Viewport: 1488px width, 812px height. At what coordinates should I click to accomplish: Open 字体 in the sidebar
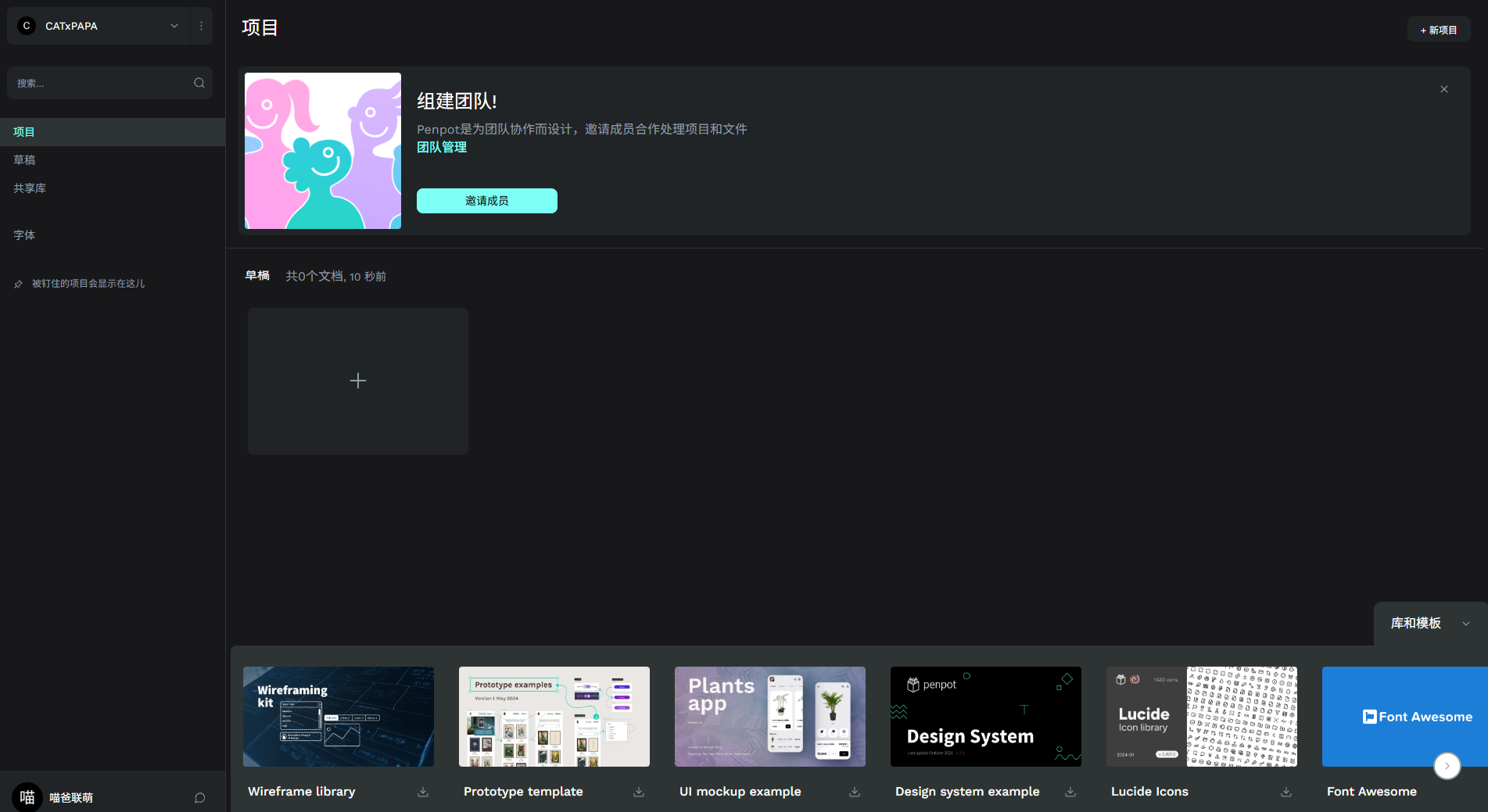pyautogui.click(x=113, y=235)
